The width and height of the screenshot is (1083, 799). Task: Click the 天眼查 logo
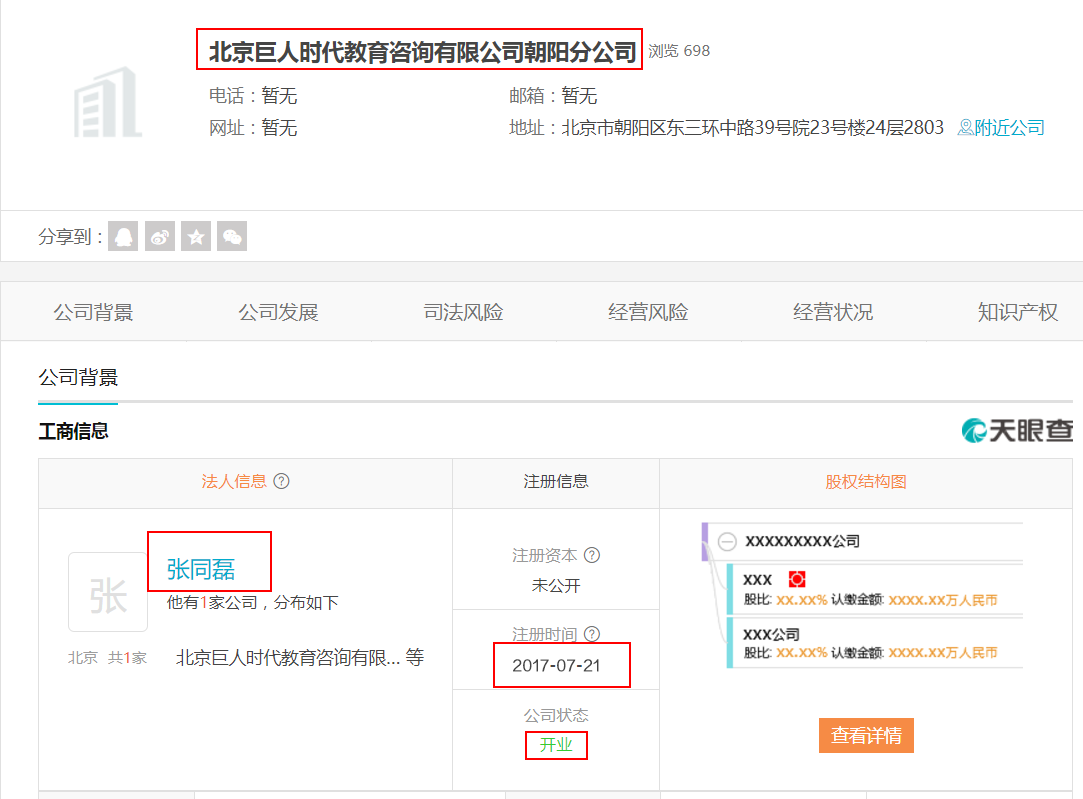click(x=1017, y=431)
